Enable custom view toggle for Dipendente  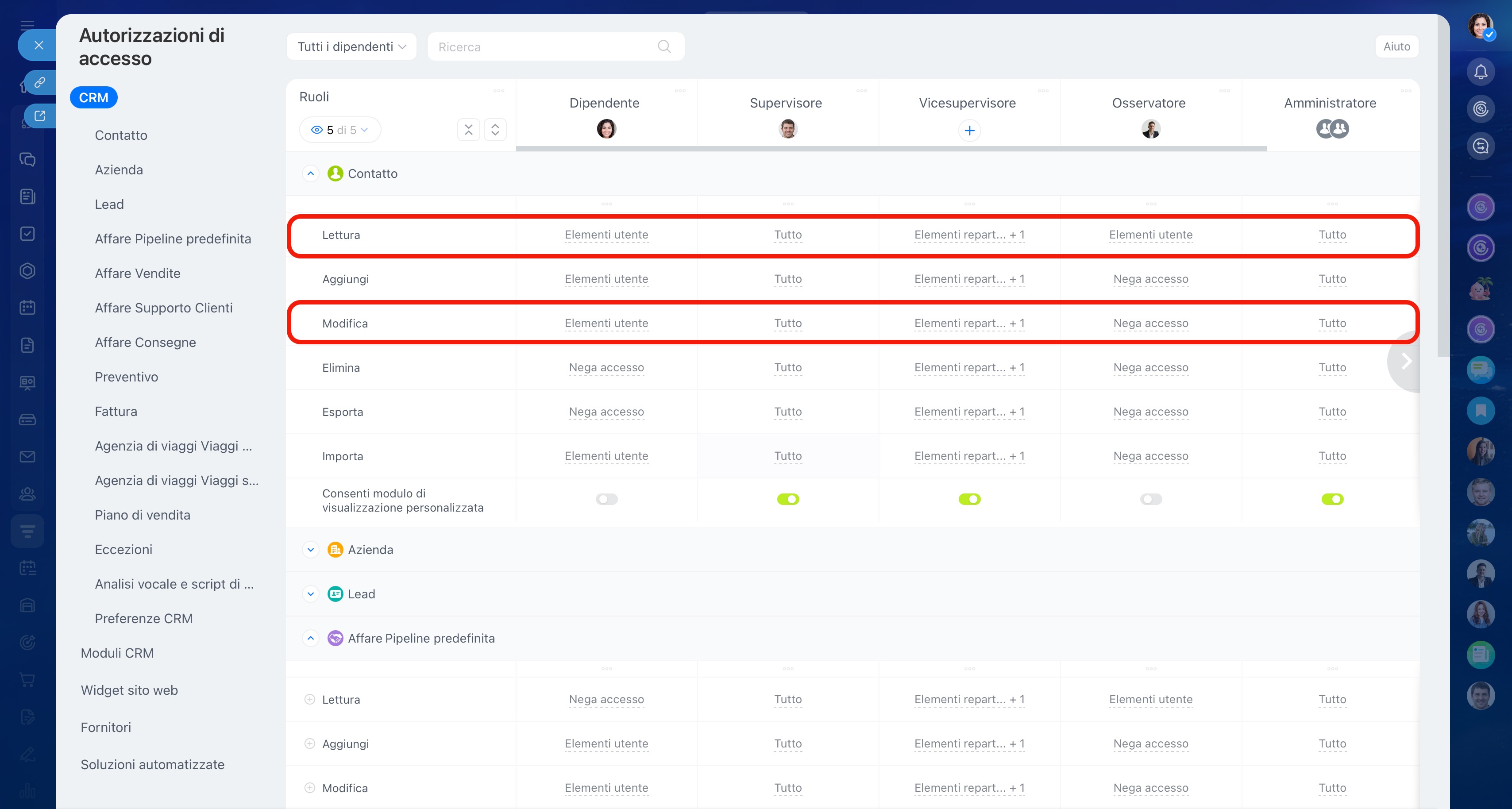tap(606, 499)
